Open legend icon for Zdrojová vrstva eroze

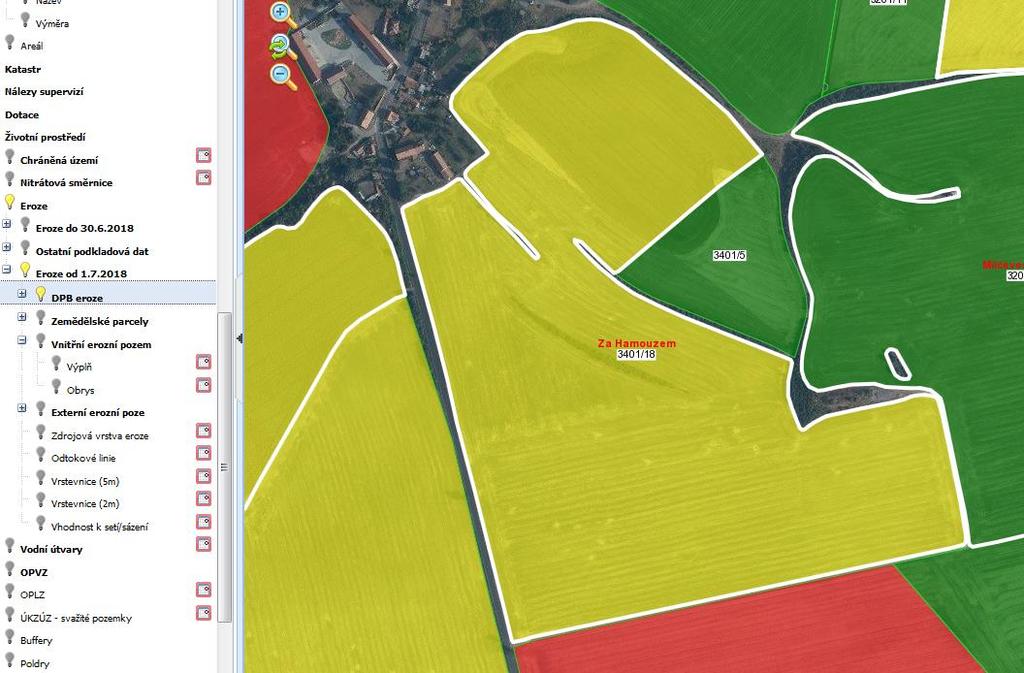(x=204, y=430)
